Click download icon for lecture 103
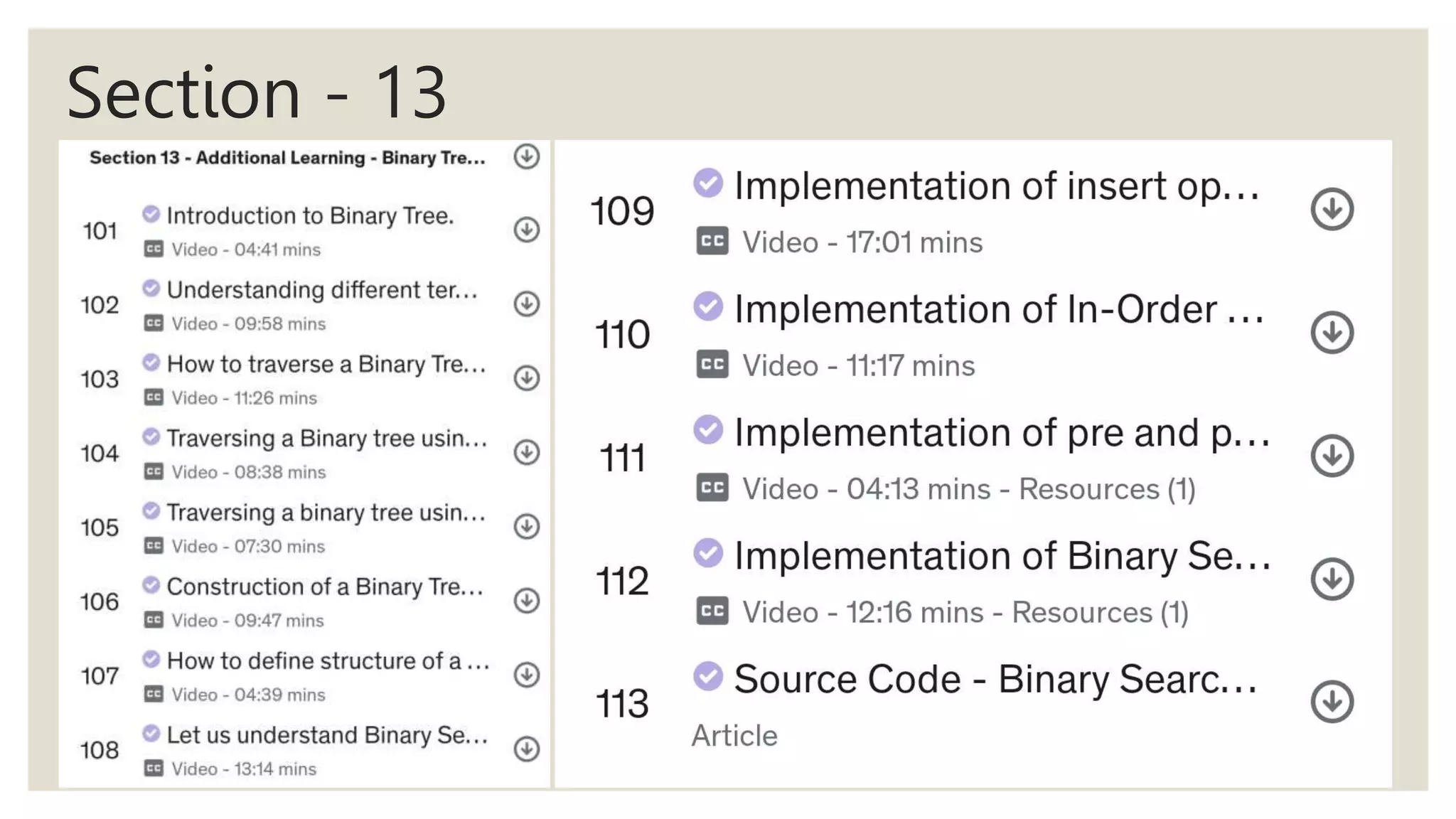 tap(526, 378)
